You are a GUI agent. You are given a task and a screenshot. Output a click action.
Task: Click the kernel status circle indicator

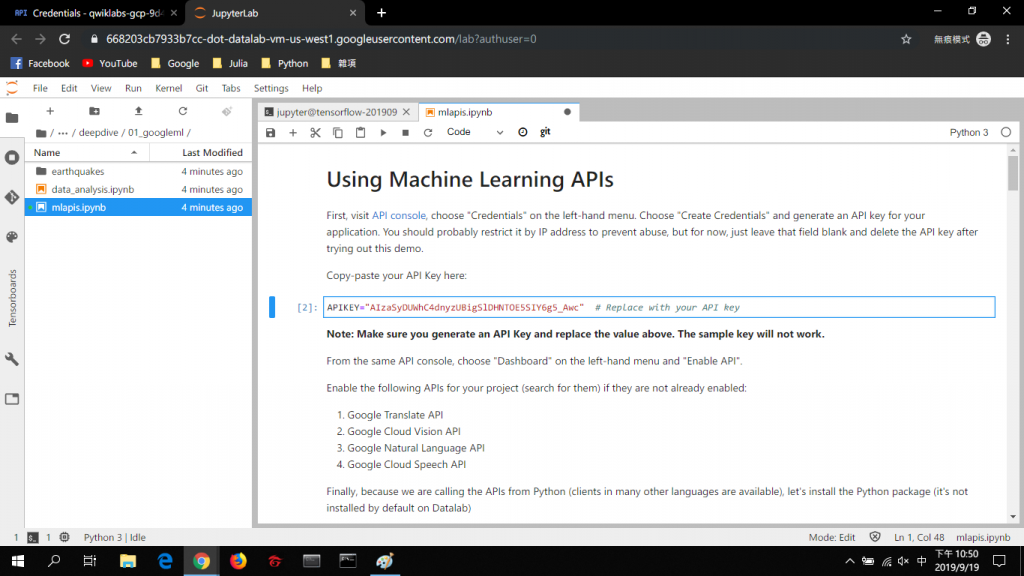click(1006, 133)
